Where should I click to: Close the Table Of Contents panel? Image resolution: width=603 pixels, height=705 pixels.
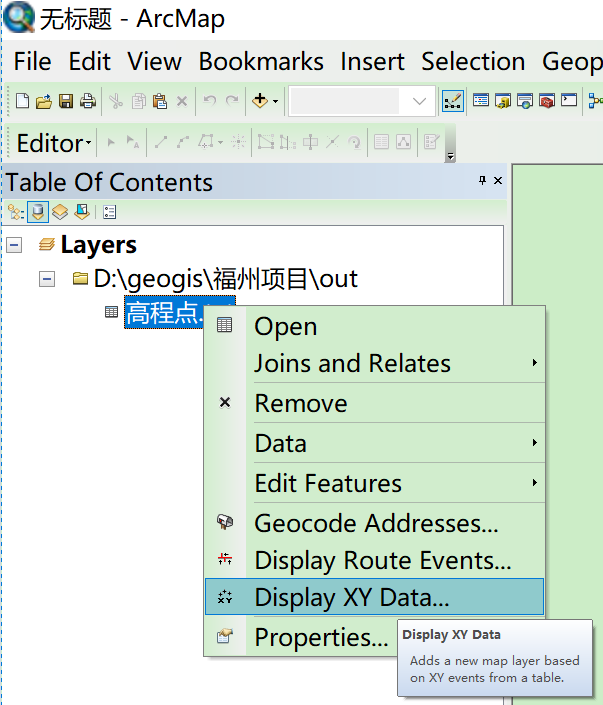click(x=498, y=180)
